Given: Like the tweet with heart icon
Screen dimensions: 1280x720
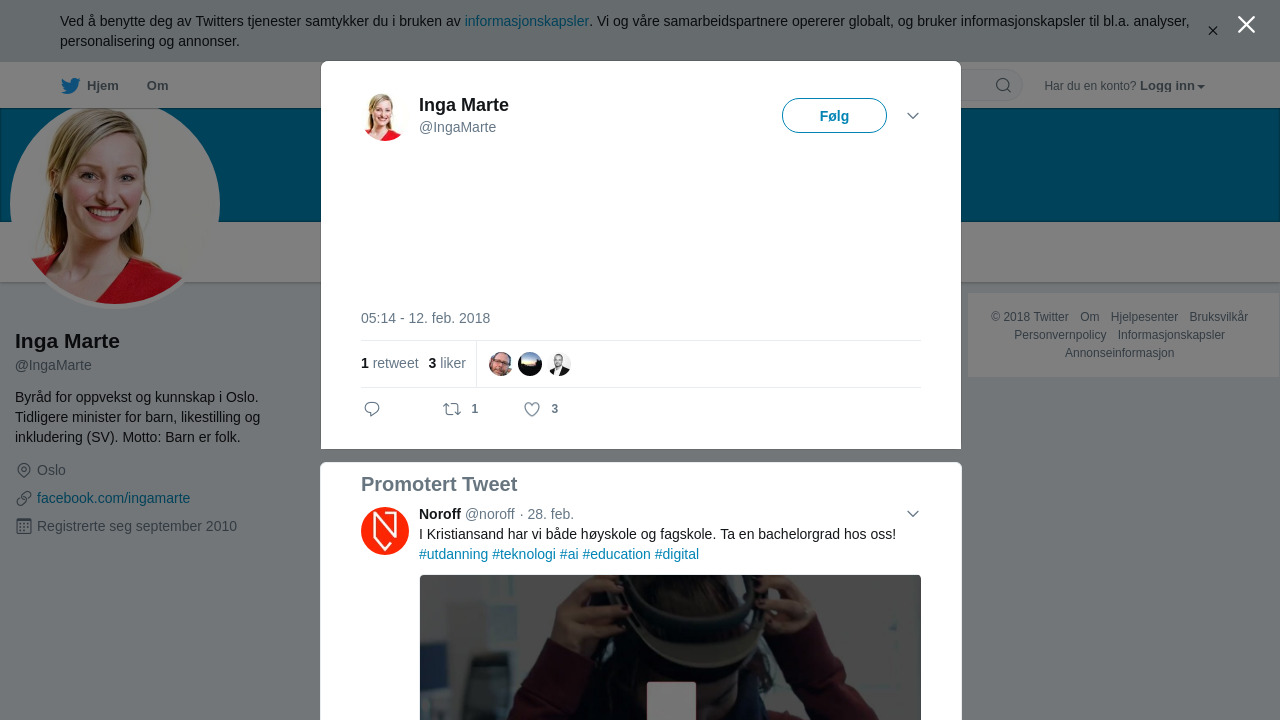Looking at the screenshot, I should [532, 409].
